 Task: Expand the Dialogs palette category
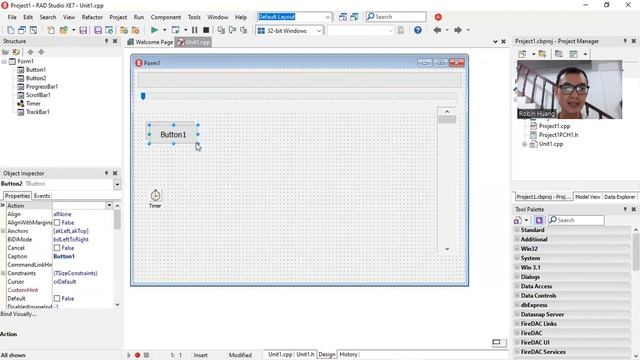(x=517, y=277)
